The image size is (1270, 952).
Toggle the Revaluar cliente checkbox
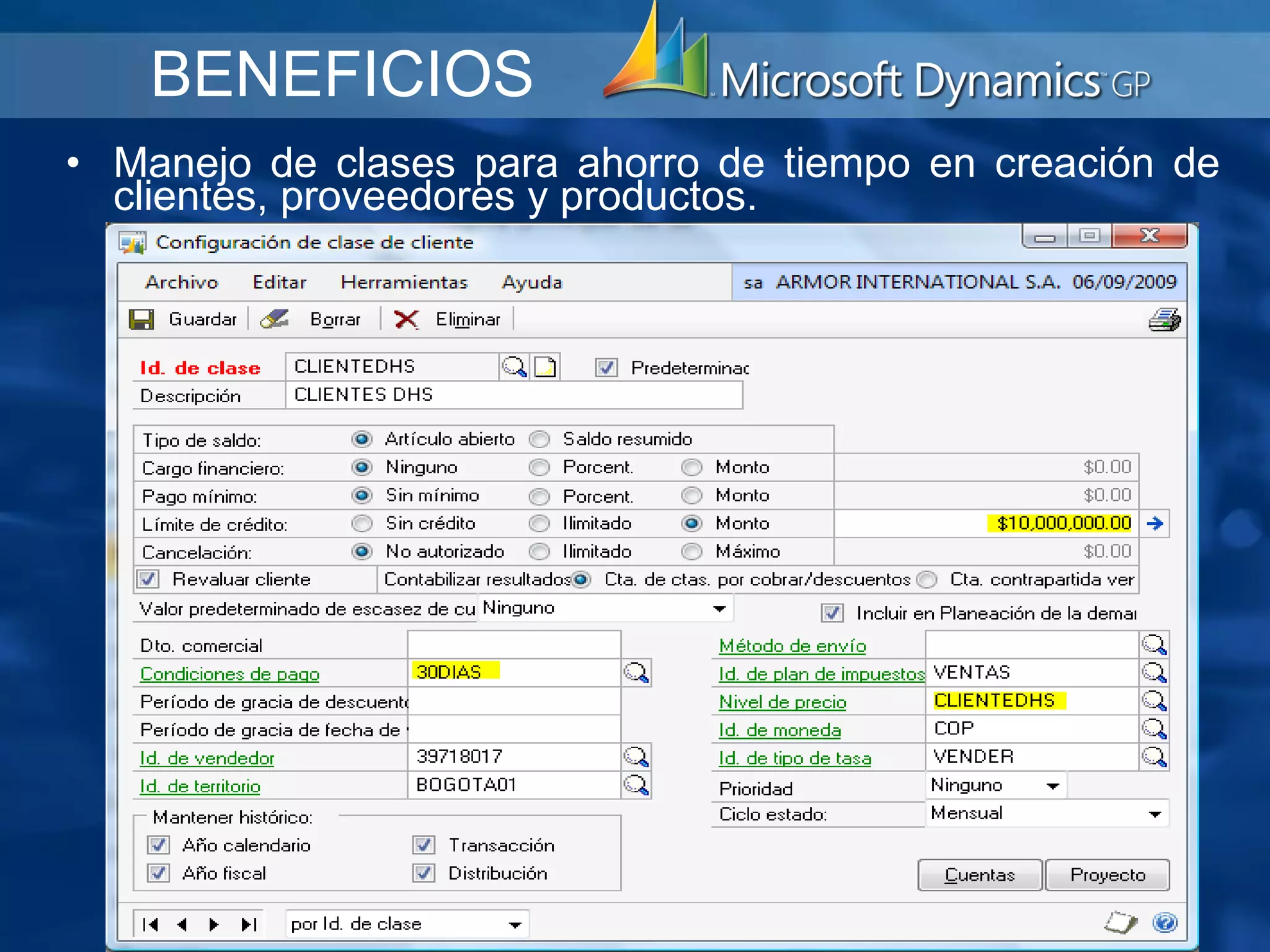click(x=148, y=580)
